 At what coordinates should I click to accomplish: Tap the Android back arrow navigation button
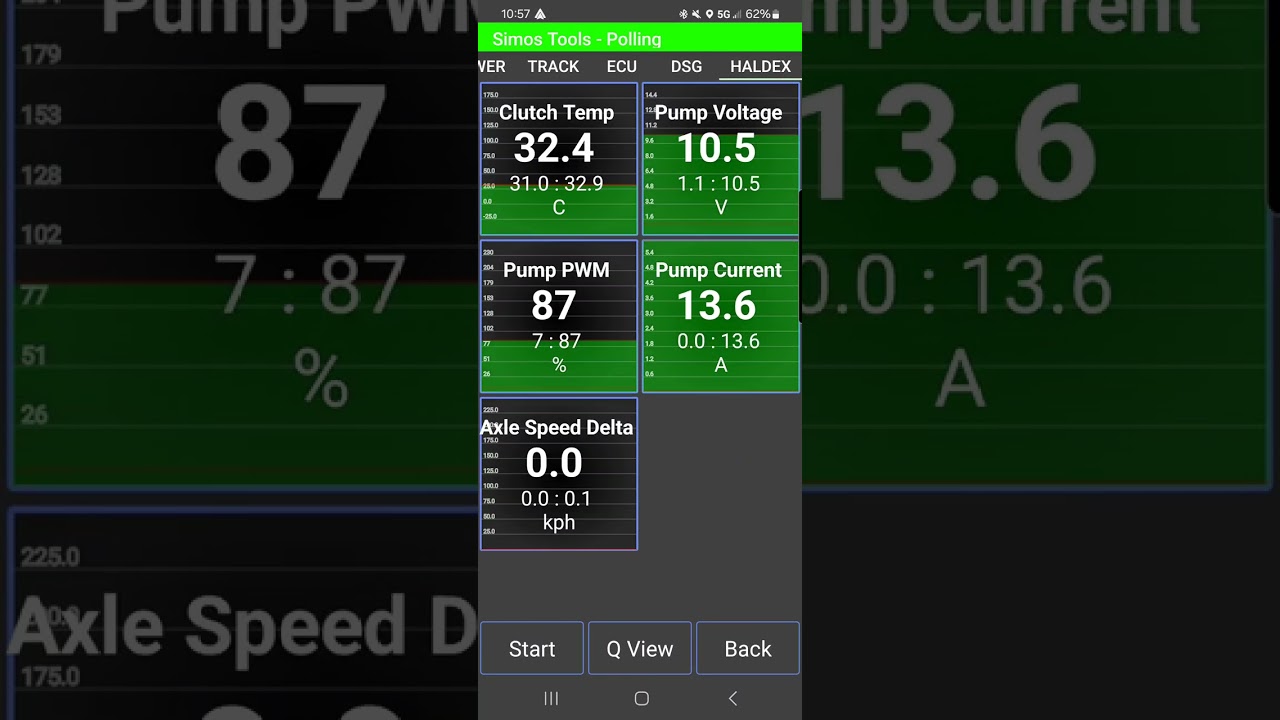click(732, 699)
